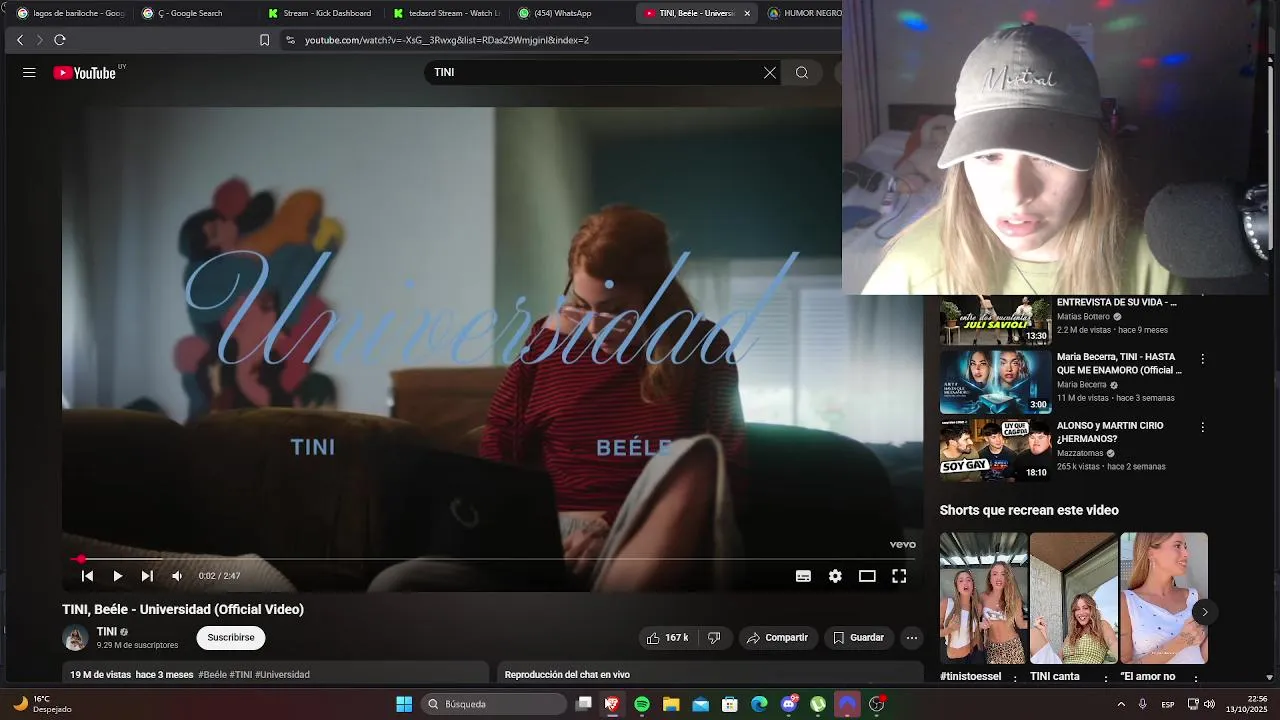Bookmark this page icon
Image resolution: width=1280 pixels, height=720 pixels.
[264, 40]
